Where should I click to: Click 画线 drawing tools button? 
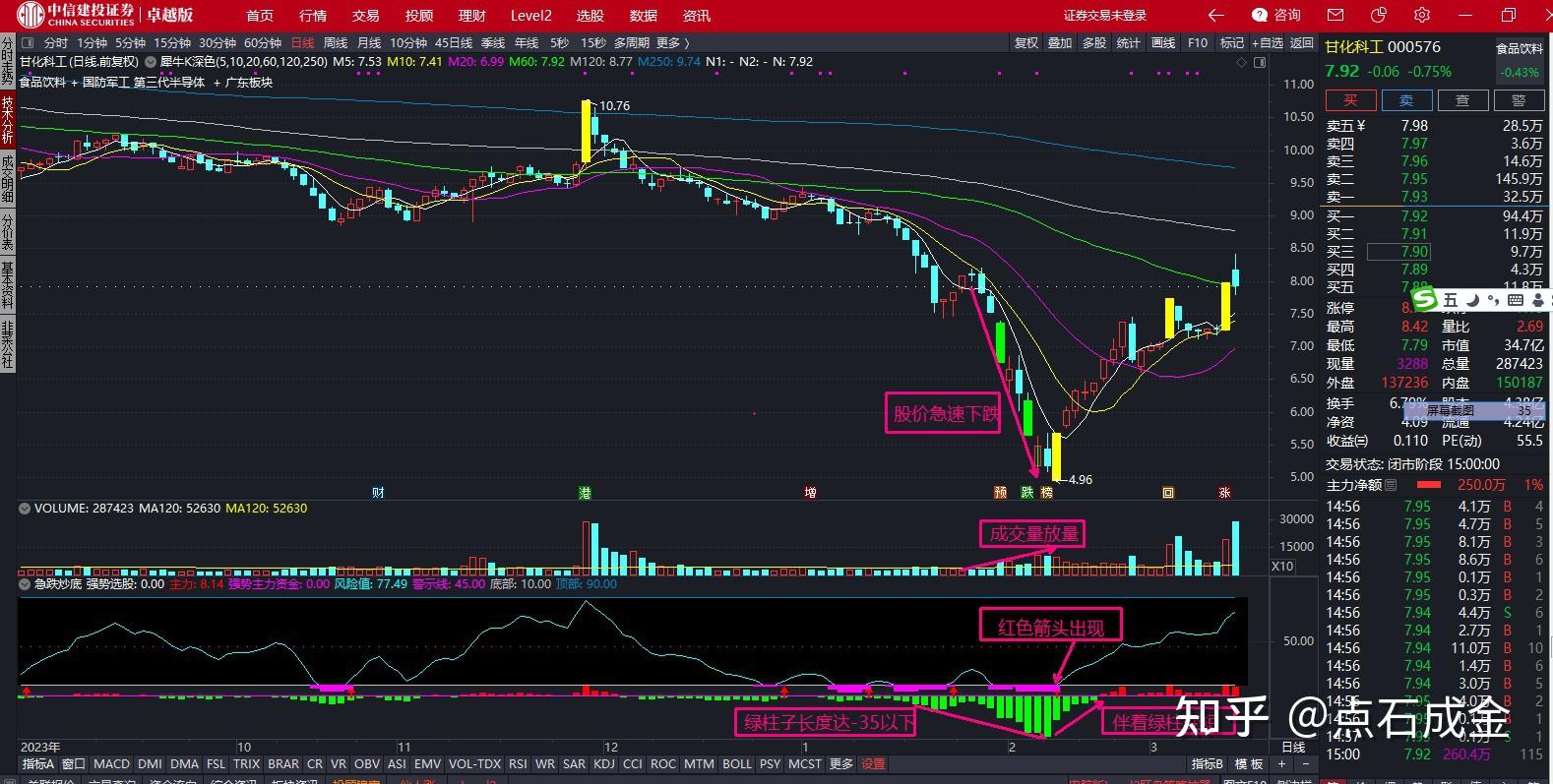(x=1163, y=43)
